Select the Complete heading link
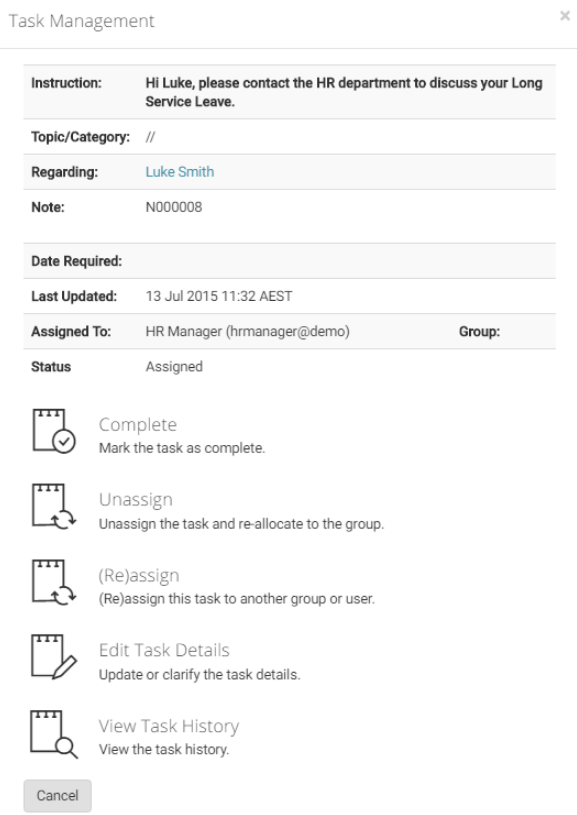The height and width of the screenshot is (815, 577). [x=138, y=425]
